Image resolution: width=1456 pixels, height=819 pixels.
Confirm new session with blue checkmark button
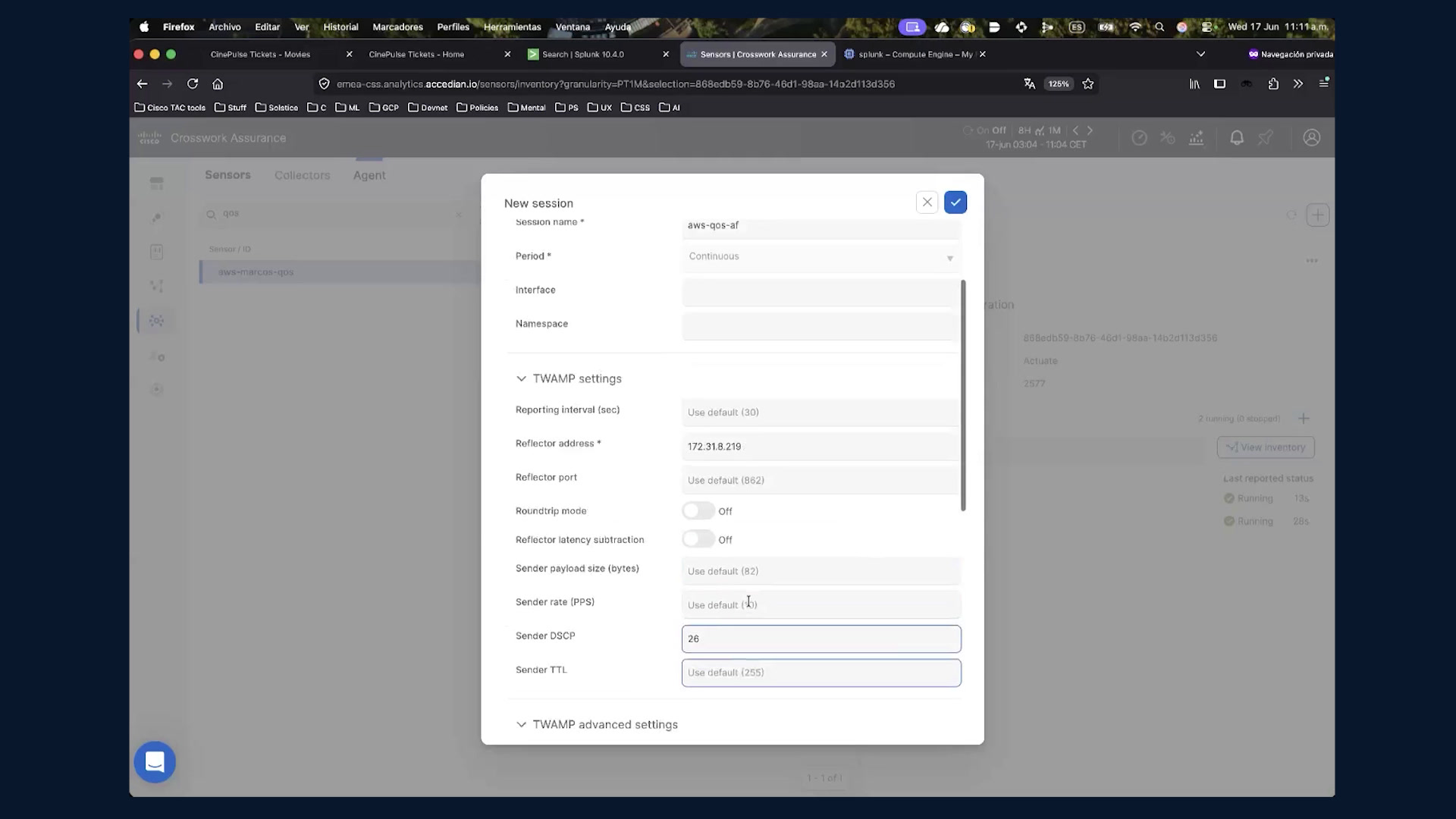955,202
